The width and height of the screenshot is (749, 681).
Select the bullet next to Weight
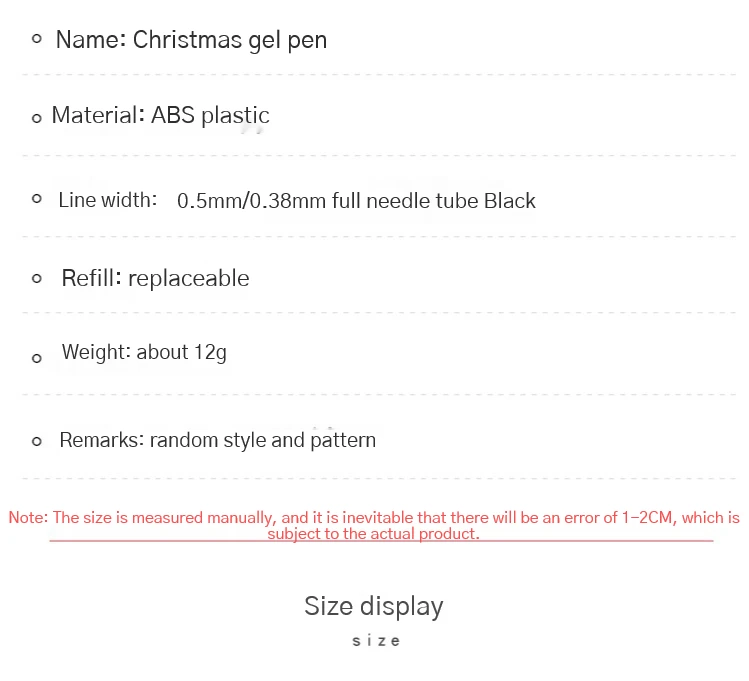point(37,358)
